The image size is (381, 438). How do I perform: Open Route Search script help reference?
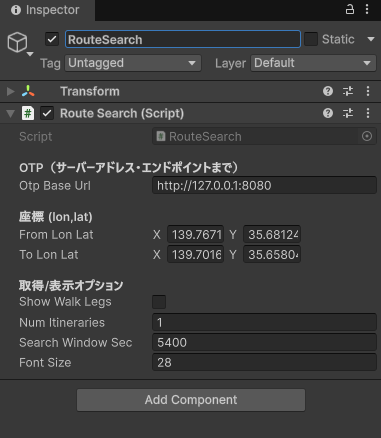click(328, 113)
